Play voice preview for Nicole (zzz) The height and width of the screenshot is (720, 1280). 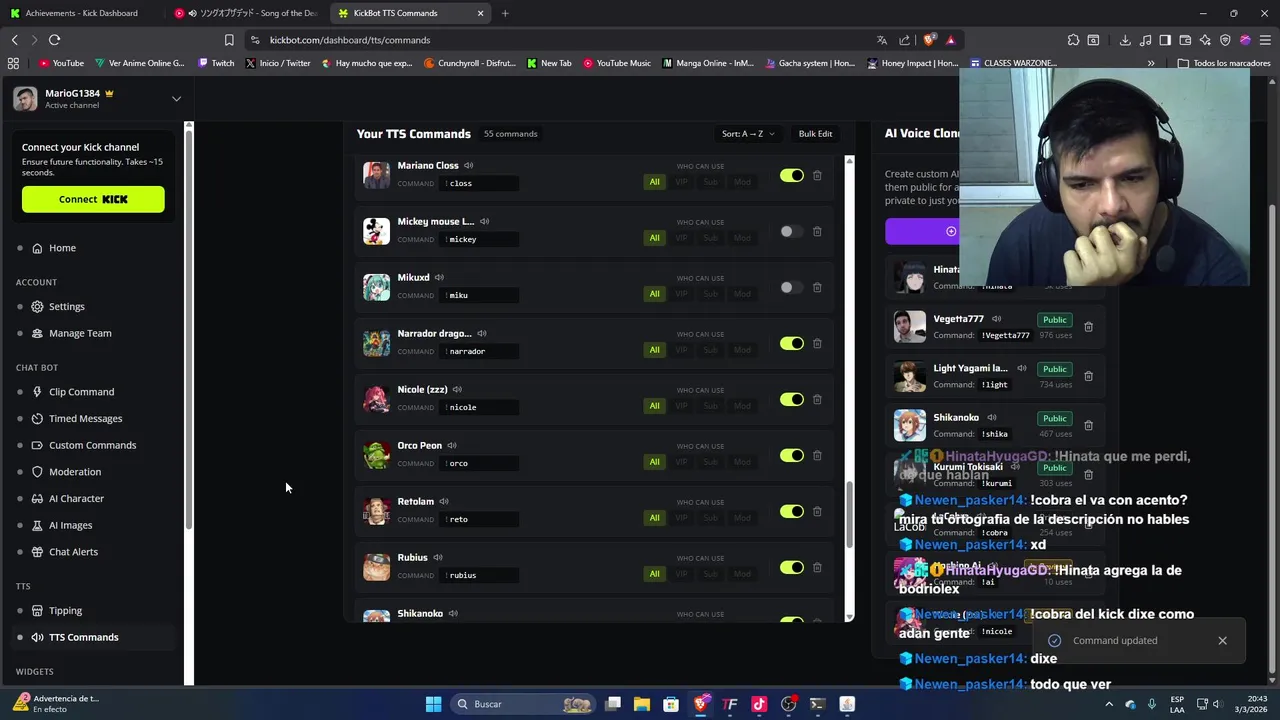point(457,389)
